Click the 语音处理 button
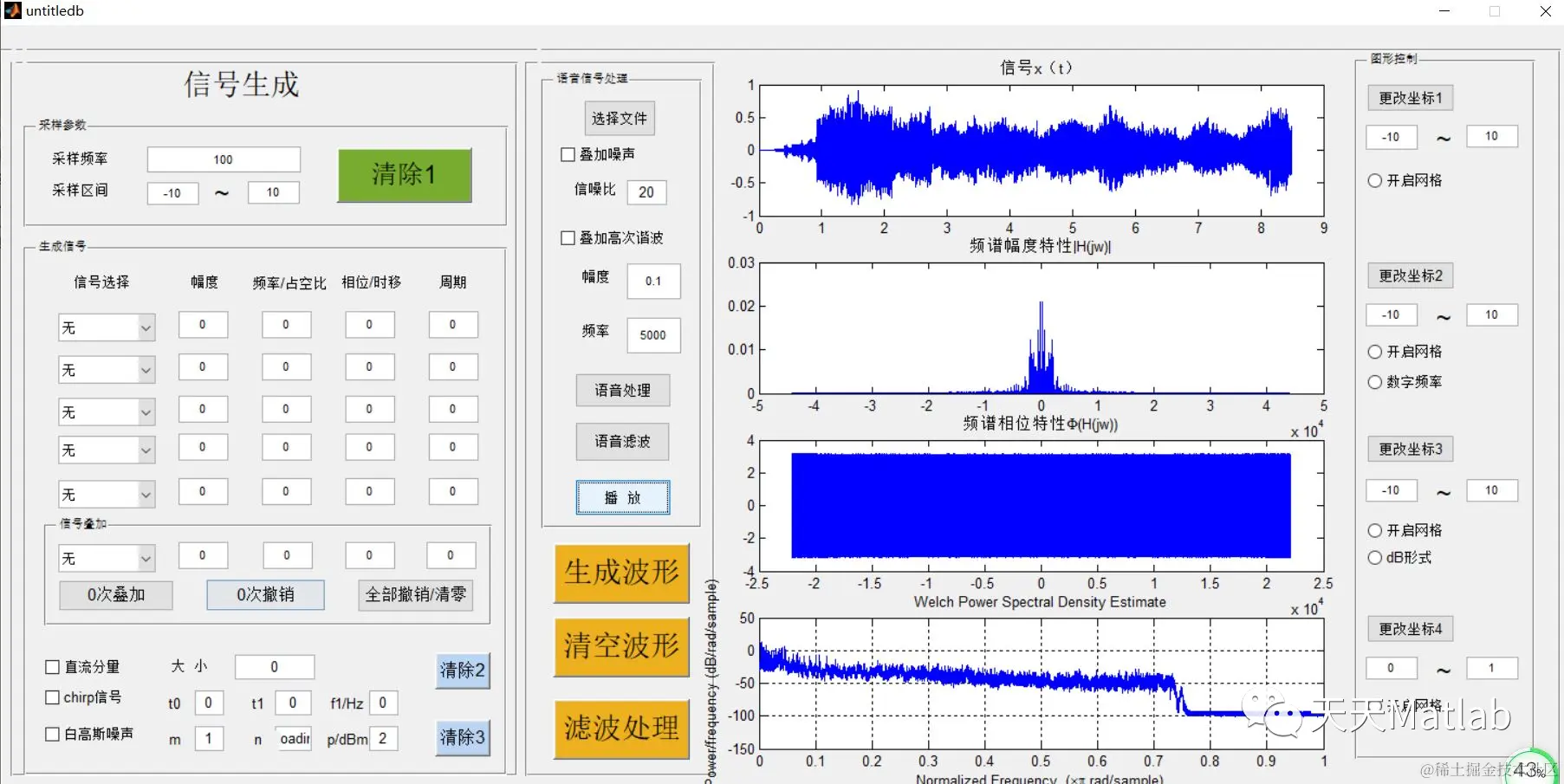The image size is (1564, 784). (623, 391)
